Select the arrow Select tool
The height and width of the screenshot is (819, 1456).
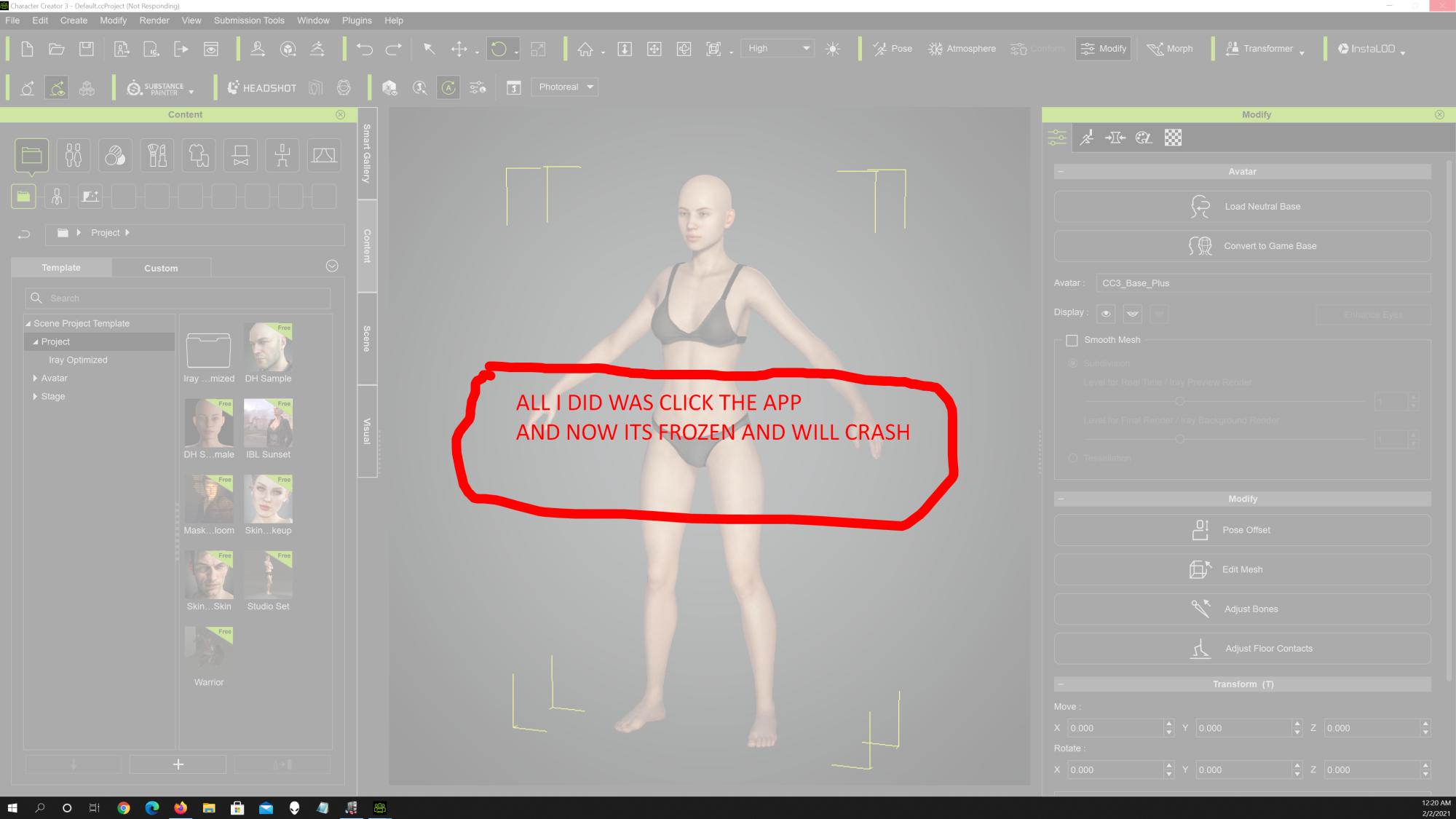pos(430,49)
